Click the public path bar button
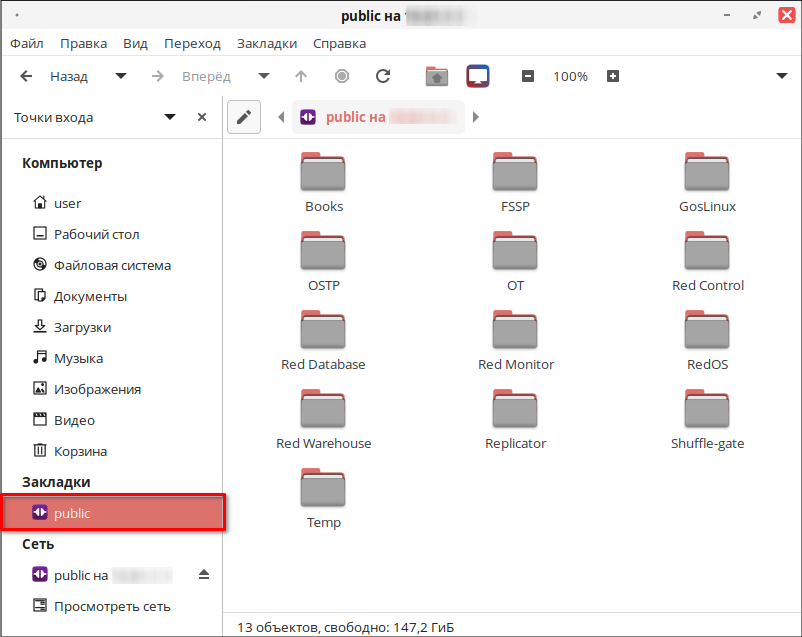 click(x=378, y=117)
